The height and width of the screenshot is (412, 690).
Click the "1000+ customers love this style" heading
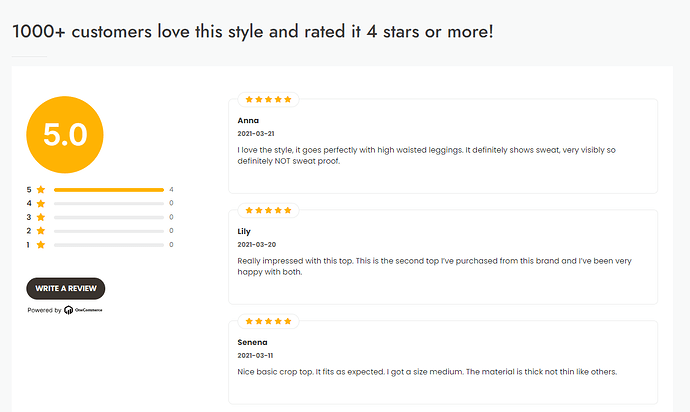(252, 32)
